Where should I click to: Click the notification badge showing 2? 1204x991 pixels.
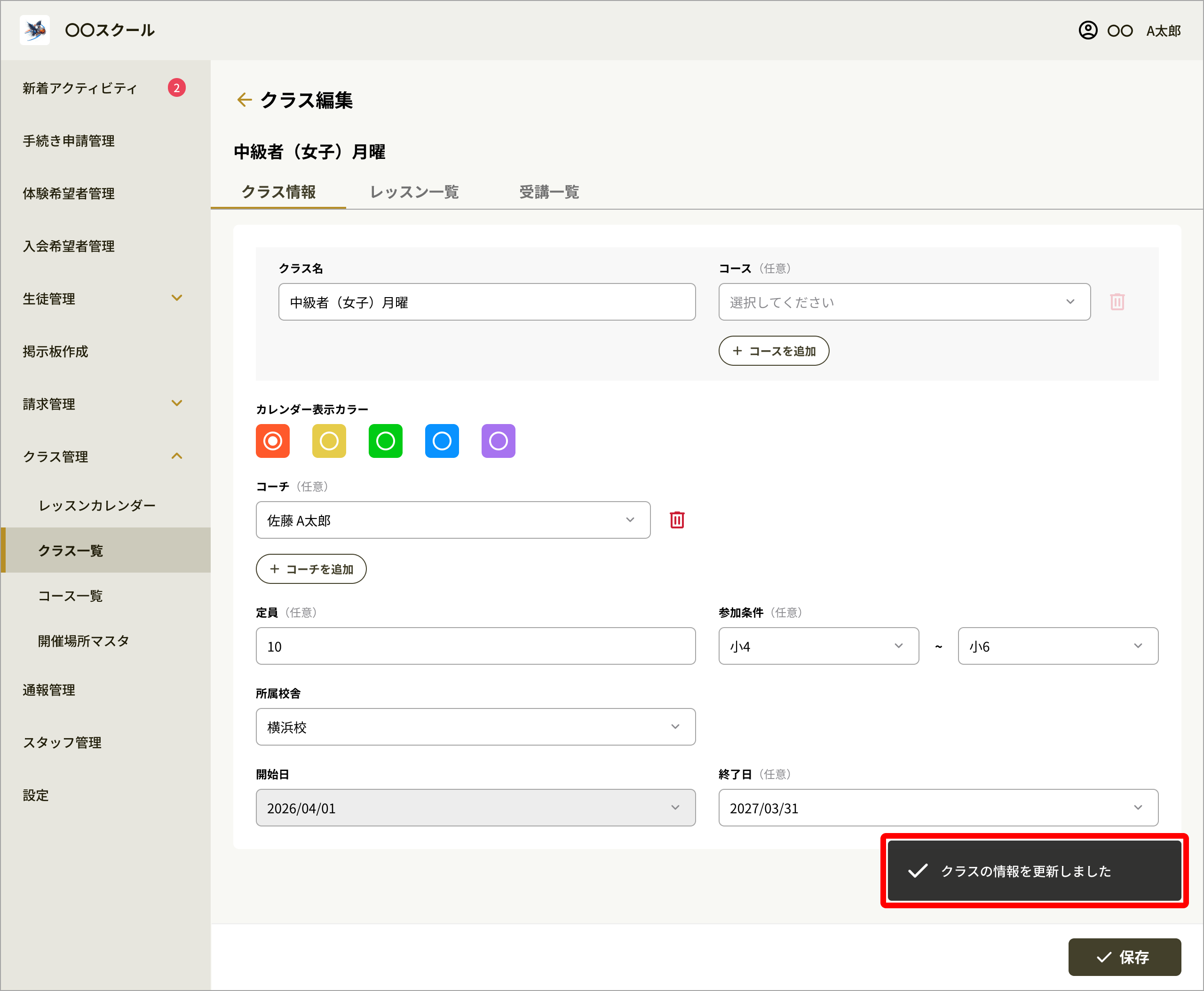pos(176,88)
